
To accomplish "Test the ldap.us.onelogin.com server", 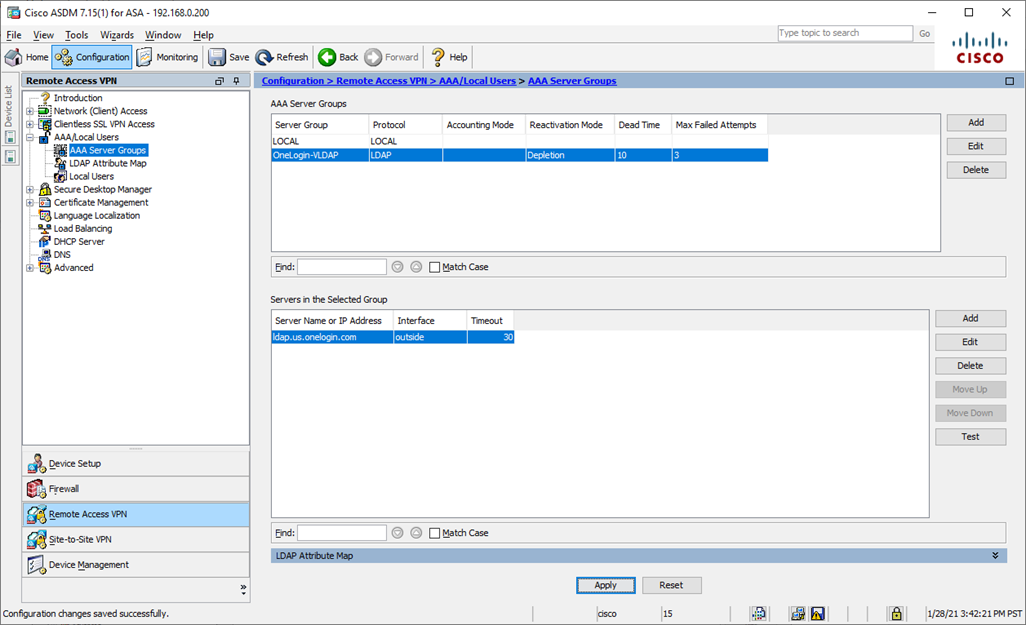I will (970, 436).
